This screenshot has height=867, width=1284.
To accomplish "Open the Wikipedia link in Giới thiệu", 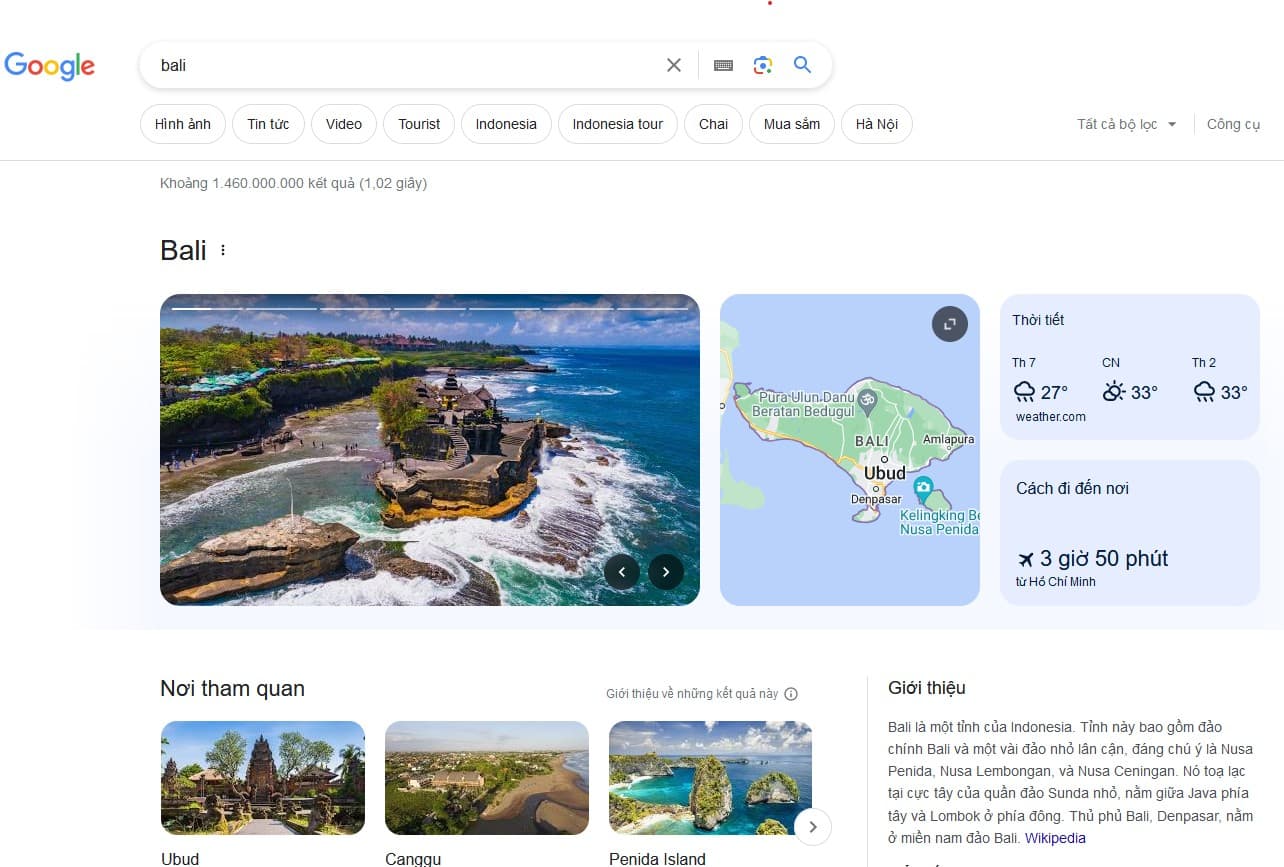I will tap(1055, 838).
